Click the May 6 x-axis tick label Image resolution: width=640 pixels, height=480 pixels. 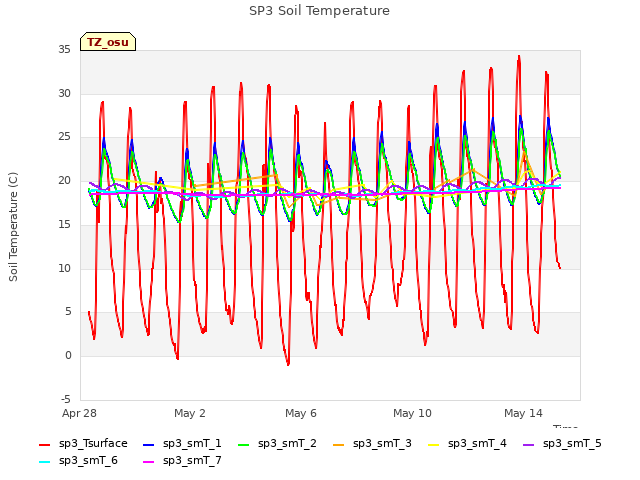pos(301,413)
